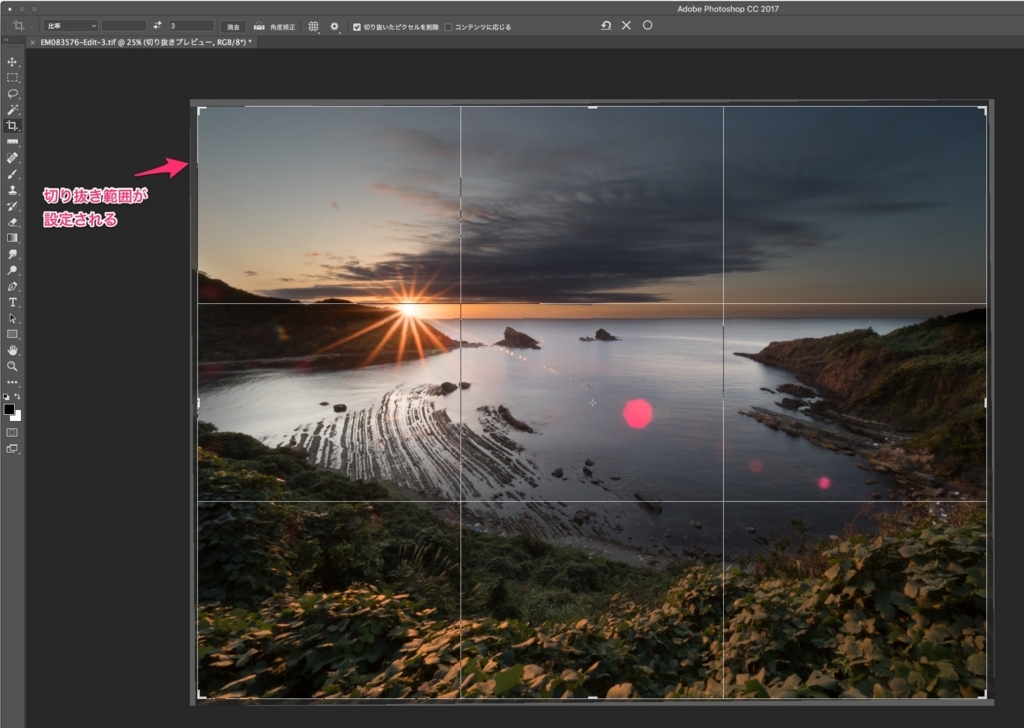The width and height of the screenshot is (1024, 728).
Task: Reset to default foreground and background colors
Action: (7, 396)
